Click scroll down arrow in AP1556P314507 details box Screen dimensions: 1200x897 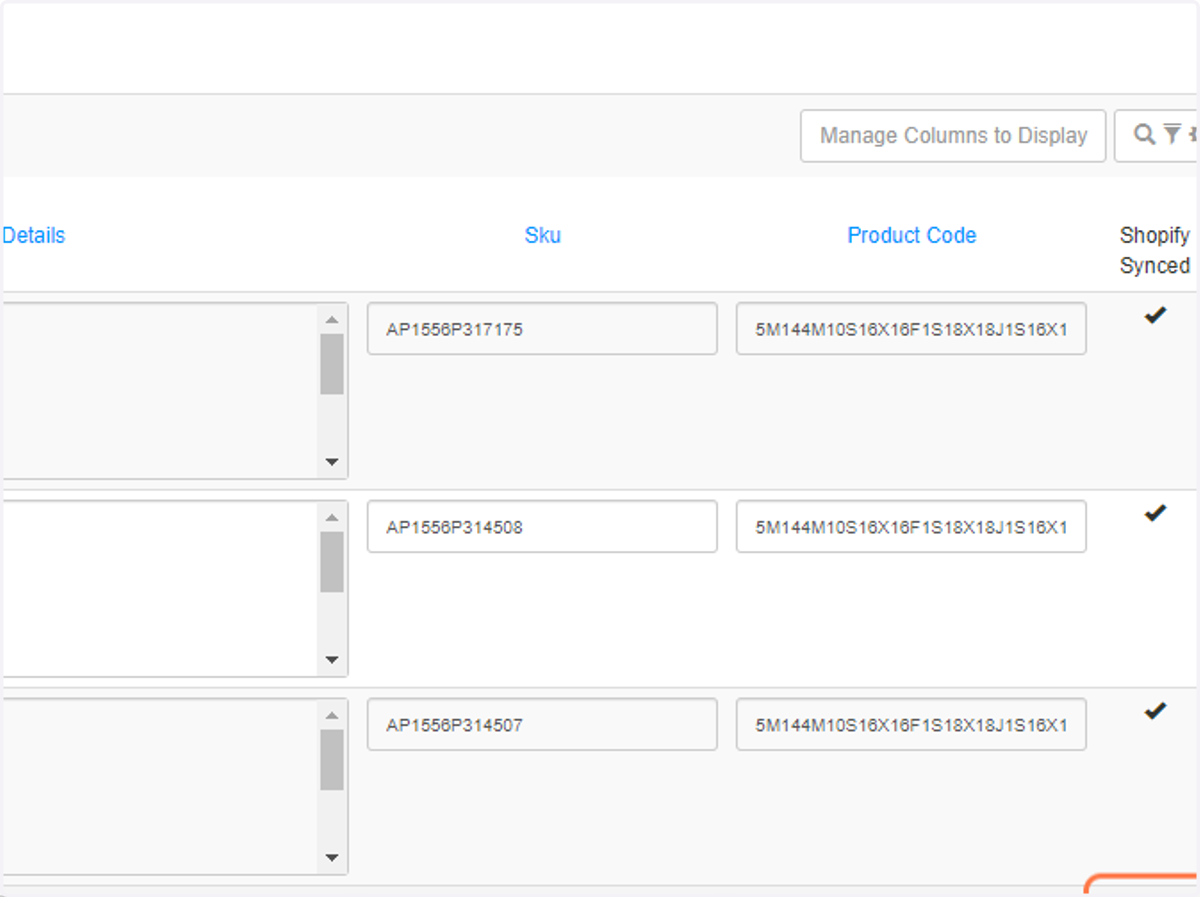click(x=332, y=859)
